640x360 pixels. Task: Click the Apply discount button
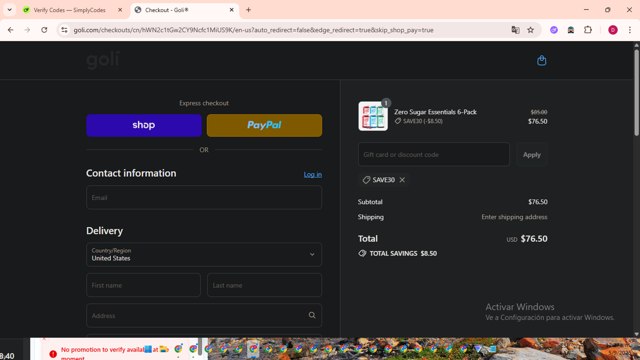[531, 155]
